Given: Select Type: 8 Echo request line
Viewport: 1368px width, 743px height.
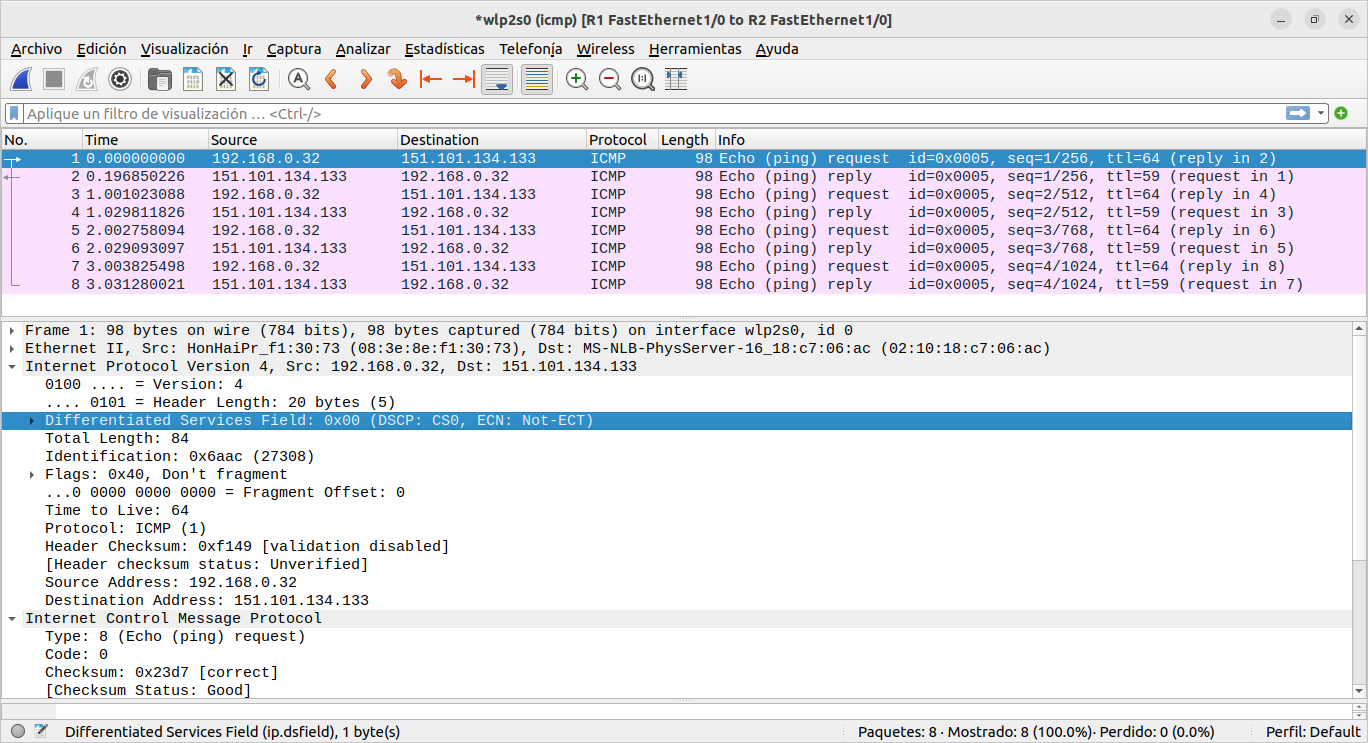Looking at the screenshot, I should pyautogui.click(x=175, y=636).
